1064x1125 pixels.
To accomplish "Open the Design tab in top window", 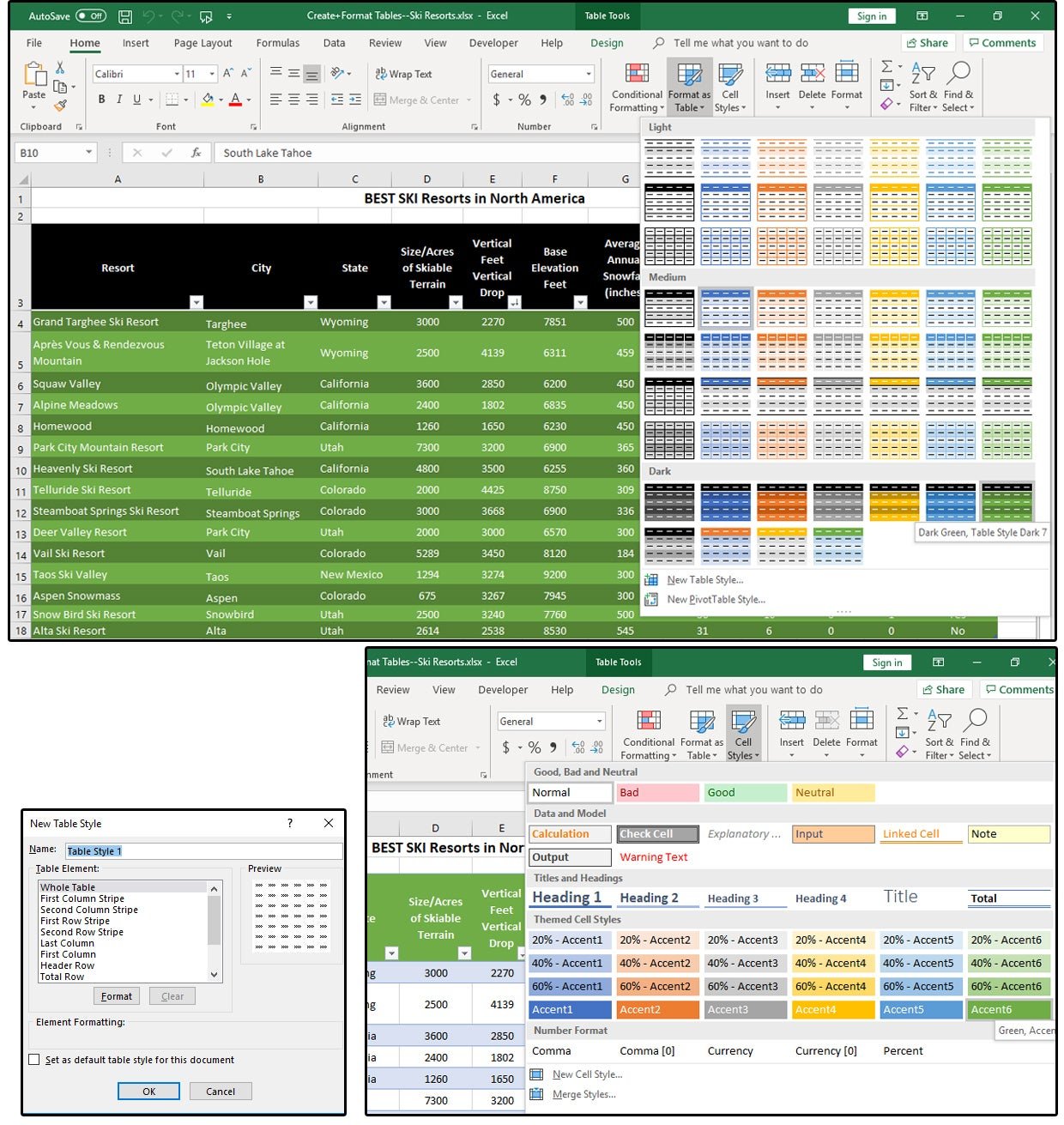I will pos(607,43).
